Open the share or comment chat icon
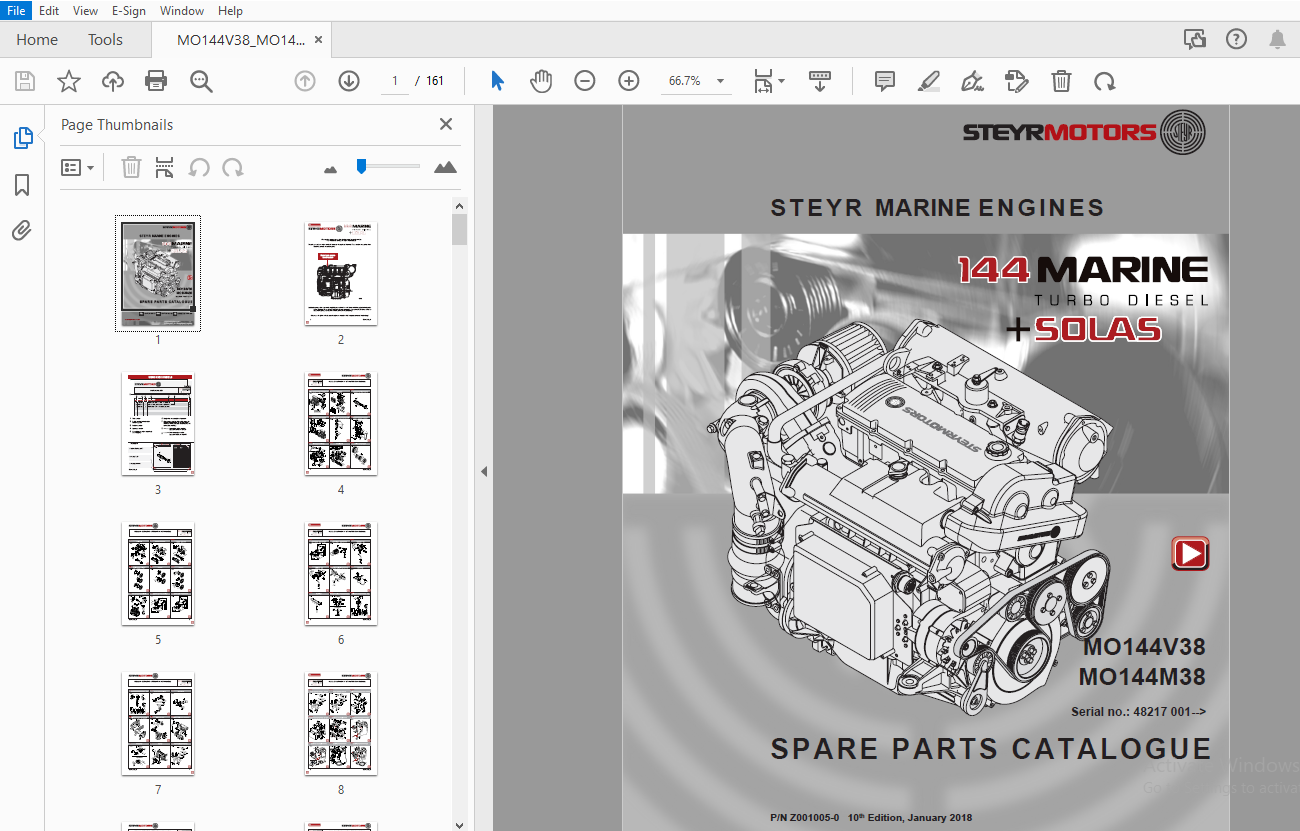The width and height of the screenshot is (1300, 831). 1195,40
